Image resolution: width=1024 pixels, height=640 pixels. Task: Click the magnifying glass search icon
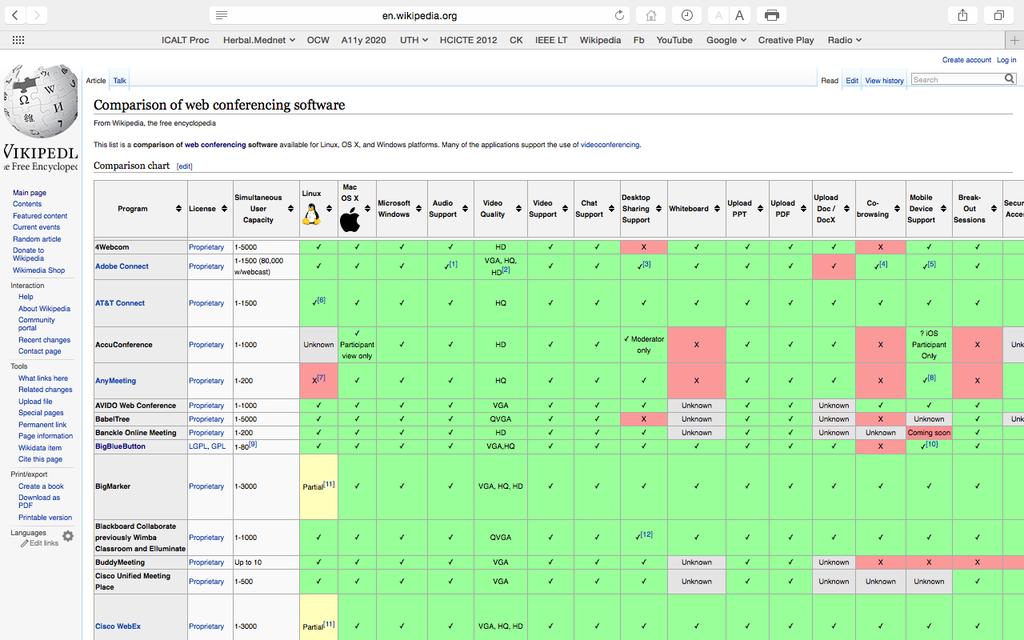tap(1009, 79)
